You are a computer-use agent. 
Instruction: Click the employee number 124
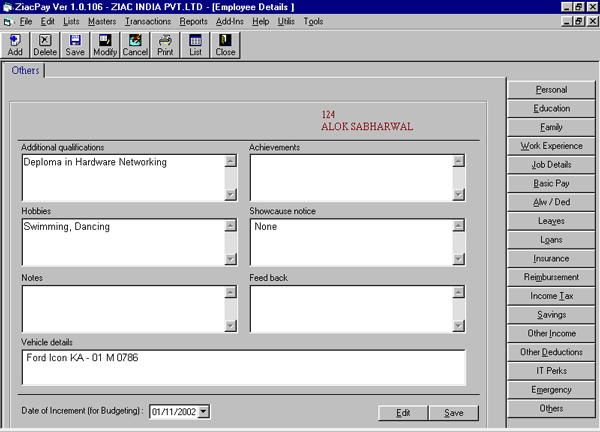pyautogui.click(x=328, y=114)
